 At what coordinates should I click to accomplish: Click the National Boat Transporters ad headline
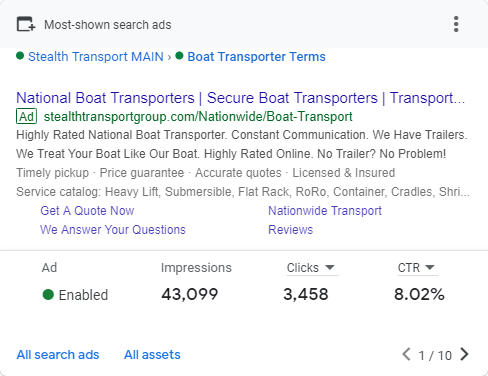tap(241, 98)
